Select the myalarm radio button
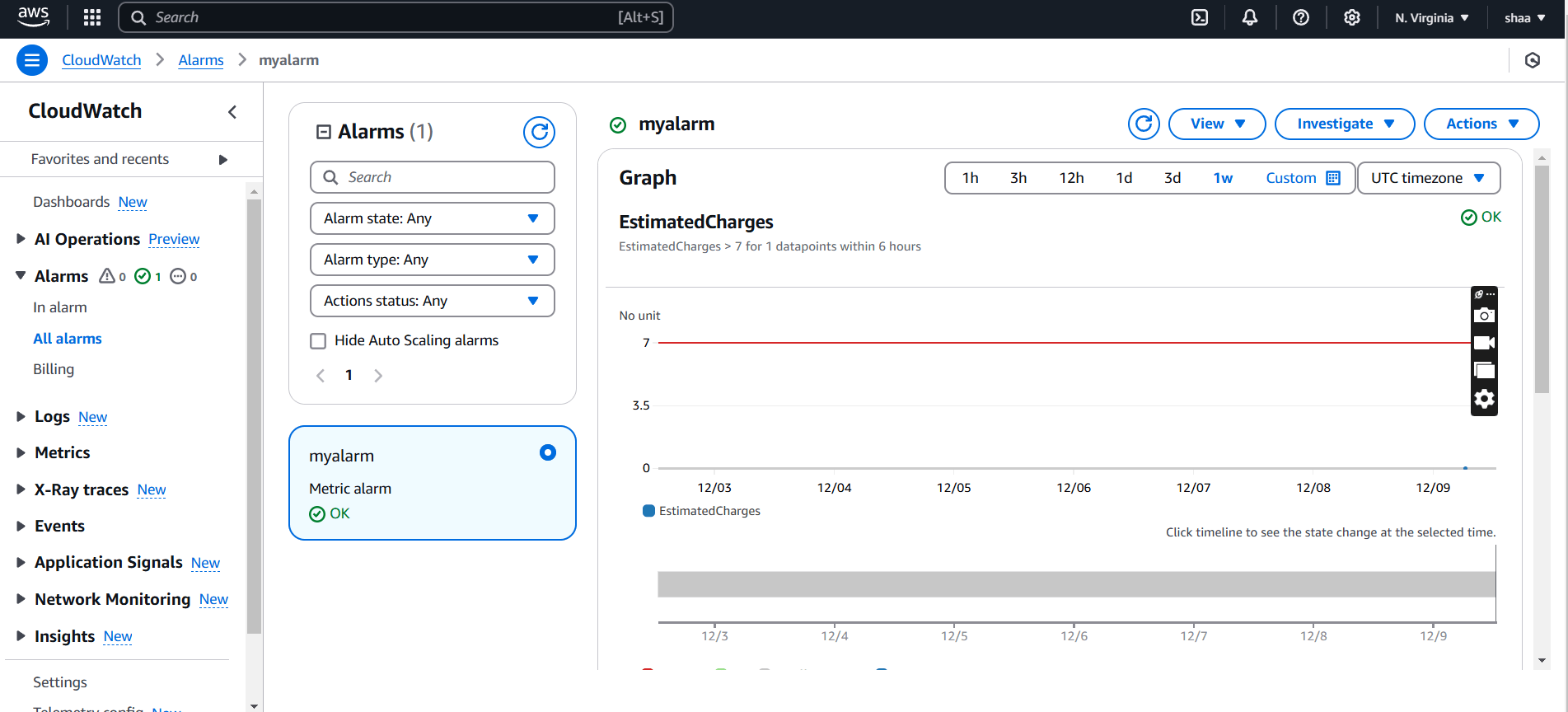 pos(548,452)
